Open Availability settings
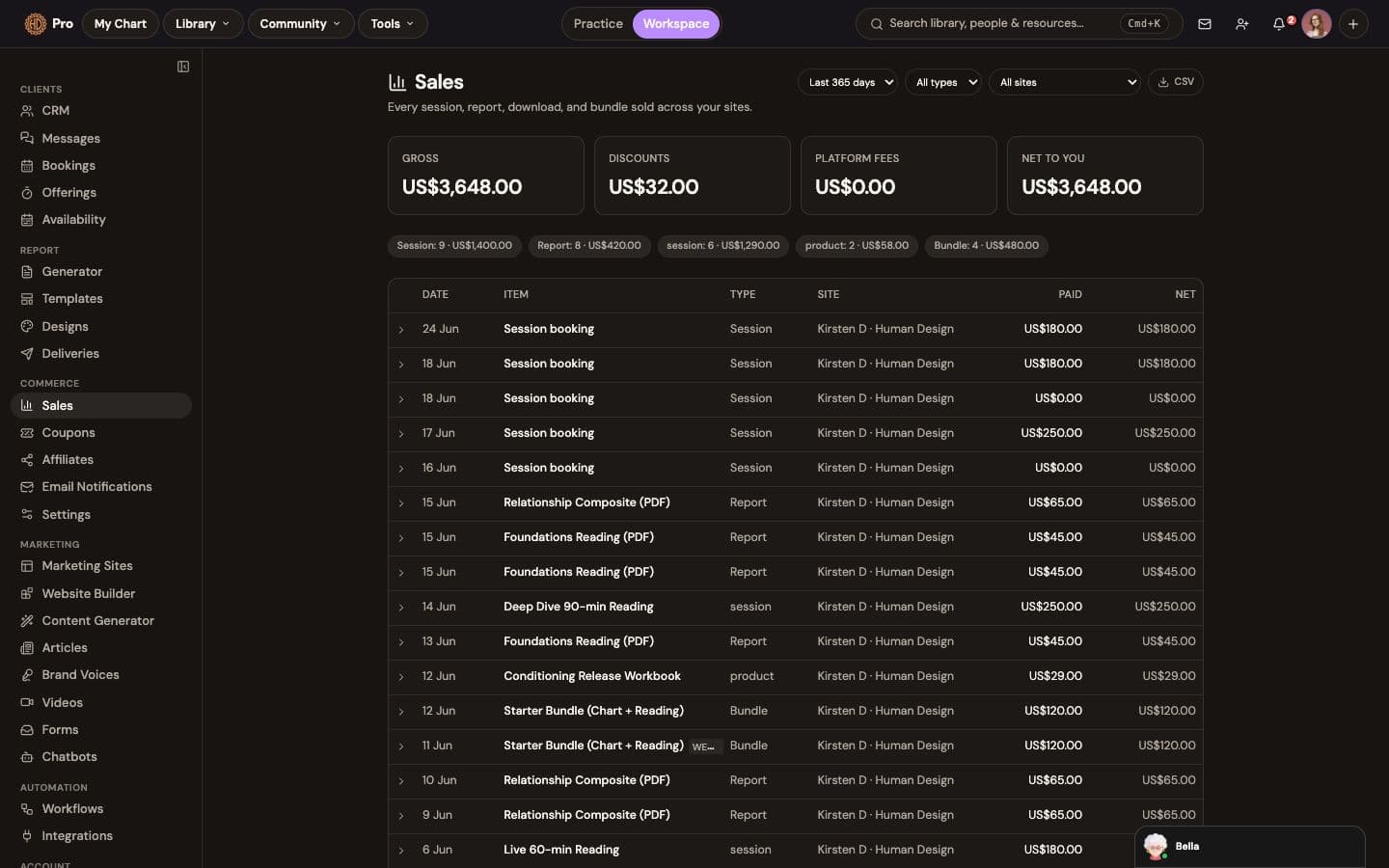The width and height of the screenshot is (1389, 868). point(100,219)
